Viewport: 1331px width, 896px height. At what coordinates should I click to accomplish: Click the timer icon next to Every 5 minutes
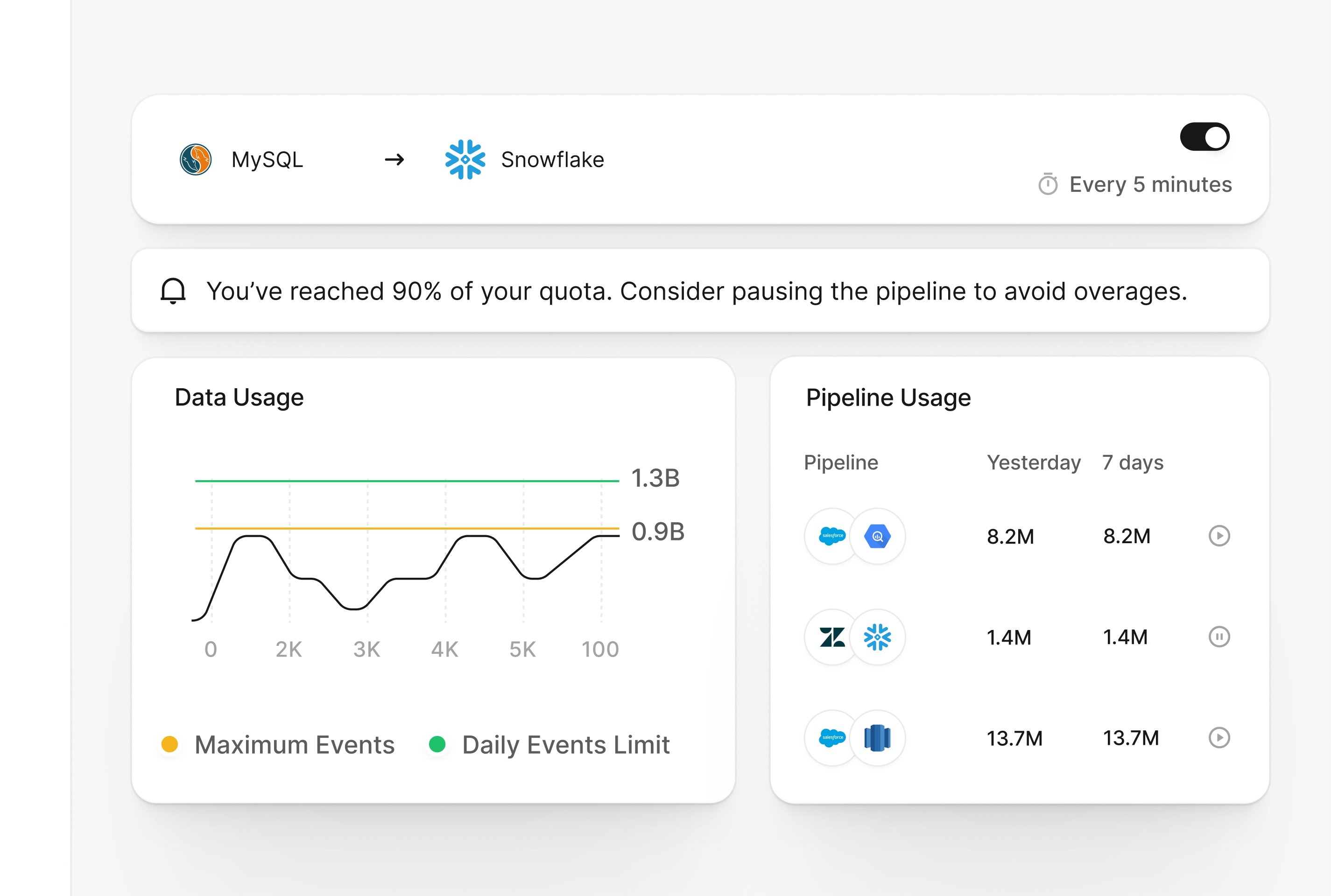tap(1048, 184)
